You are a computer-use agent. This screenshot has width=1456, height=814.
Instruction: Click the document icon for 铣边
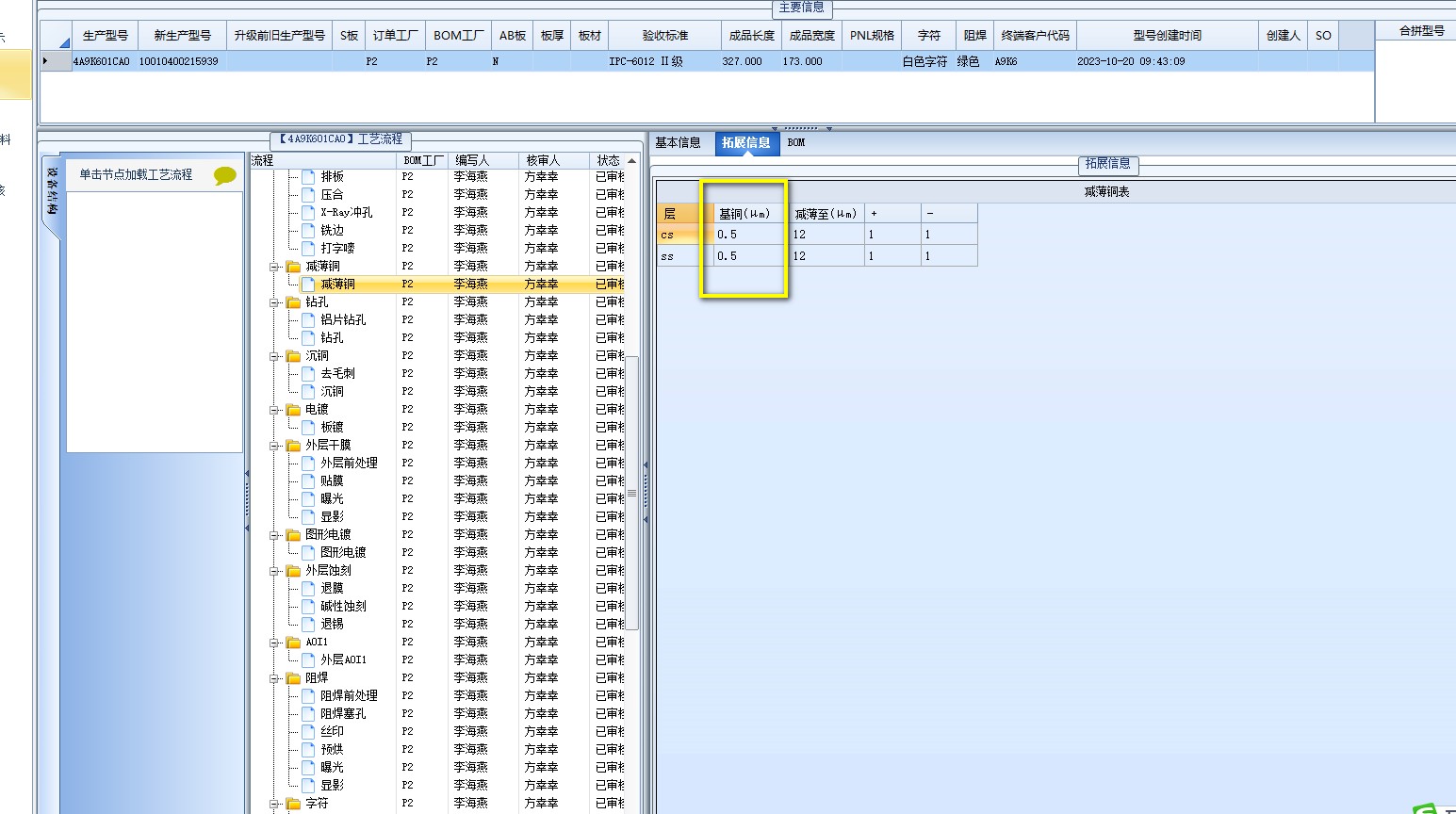click(x=308, y=230)
